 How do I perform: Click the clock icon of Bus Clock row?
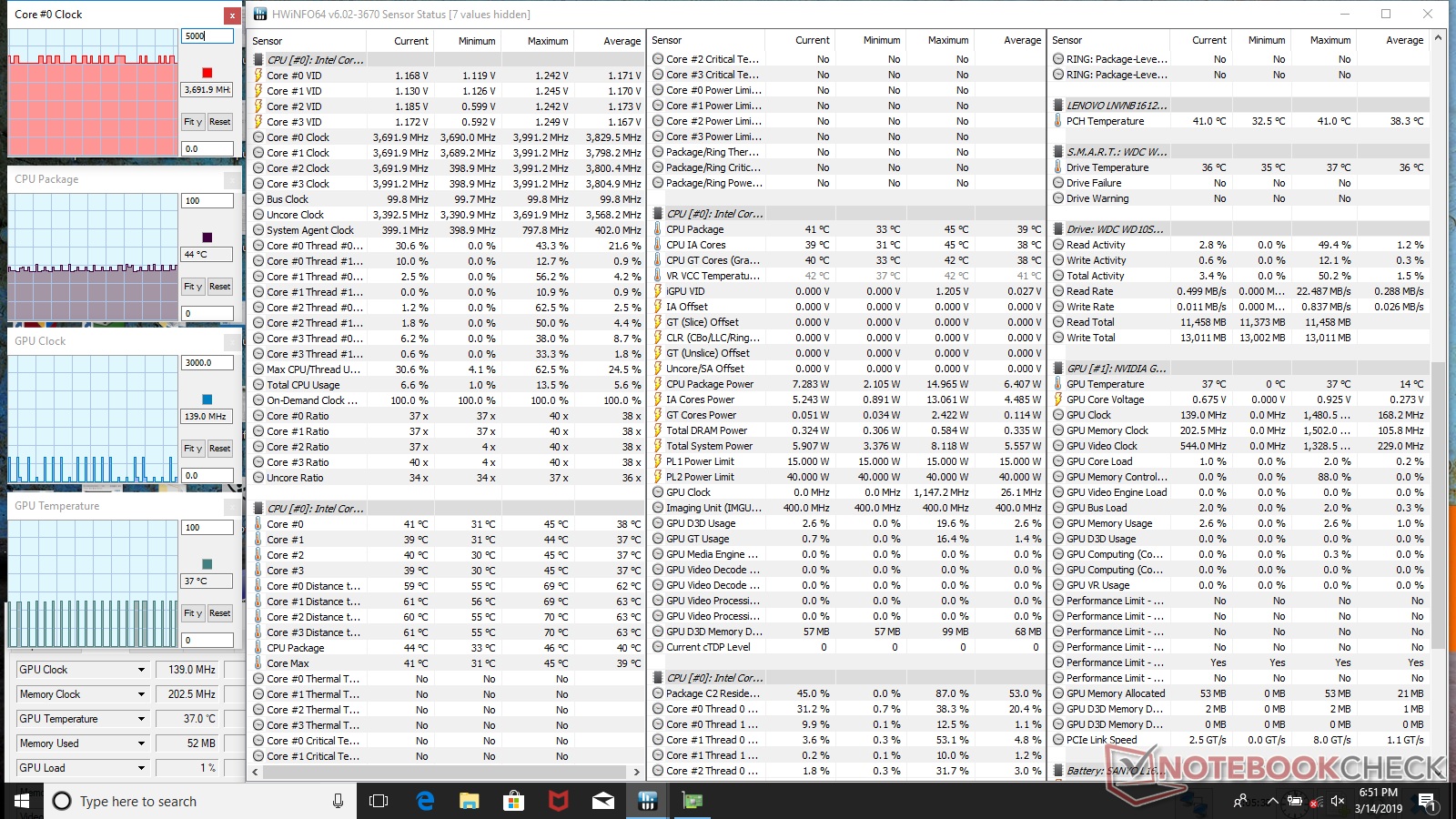tap(258, 199)
